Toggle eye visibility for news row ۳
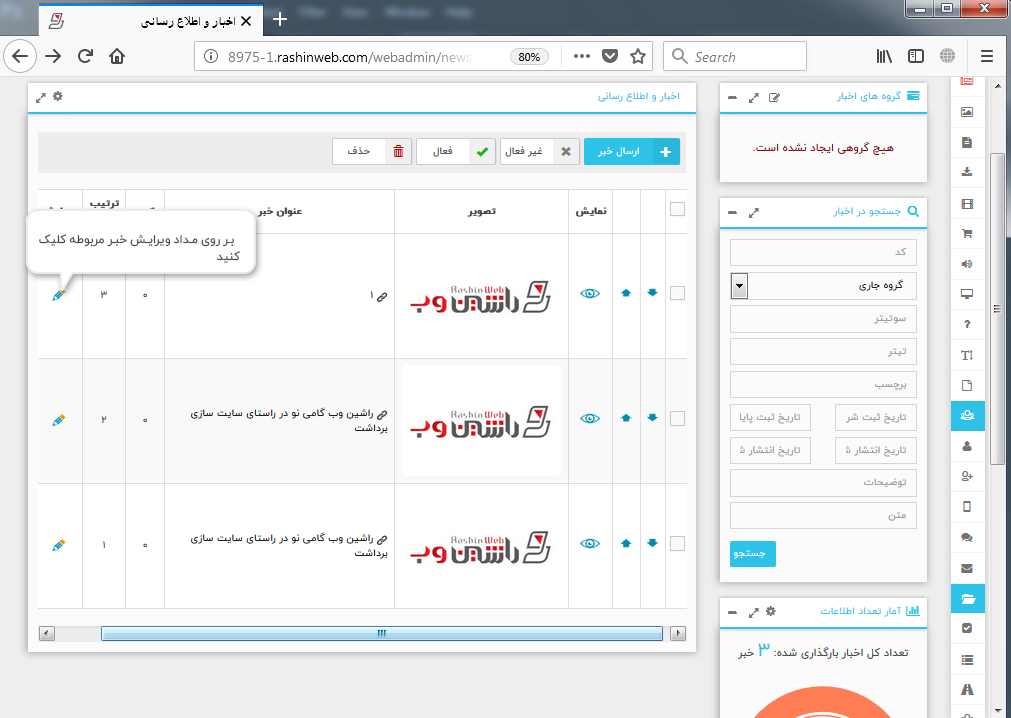 click(x=590, y=293)
